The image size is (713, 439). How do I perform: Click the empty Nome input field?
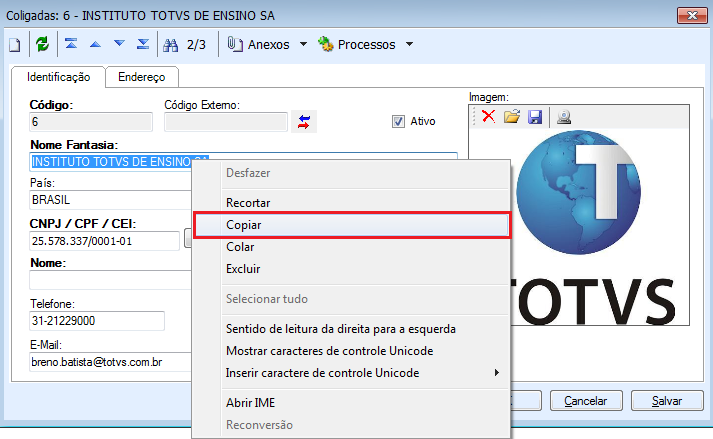pos(110,280)
